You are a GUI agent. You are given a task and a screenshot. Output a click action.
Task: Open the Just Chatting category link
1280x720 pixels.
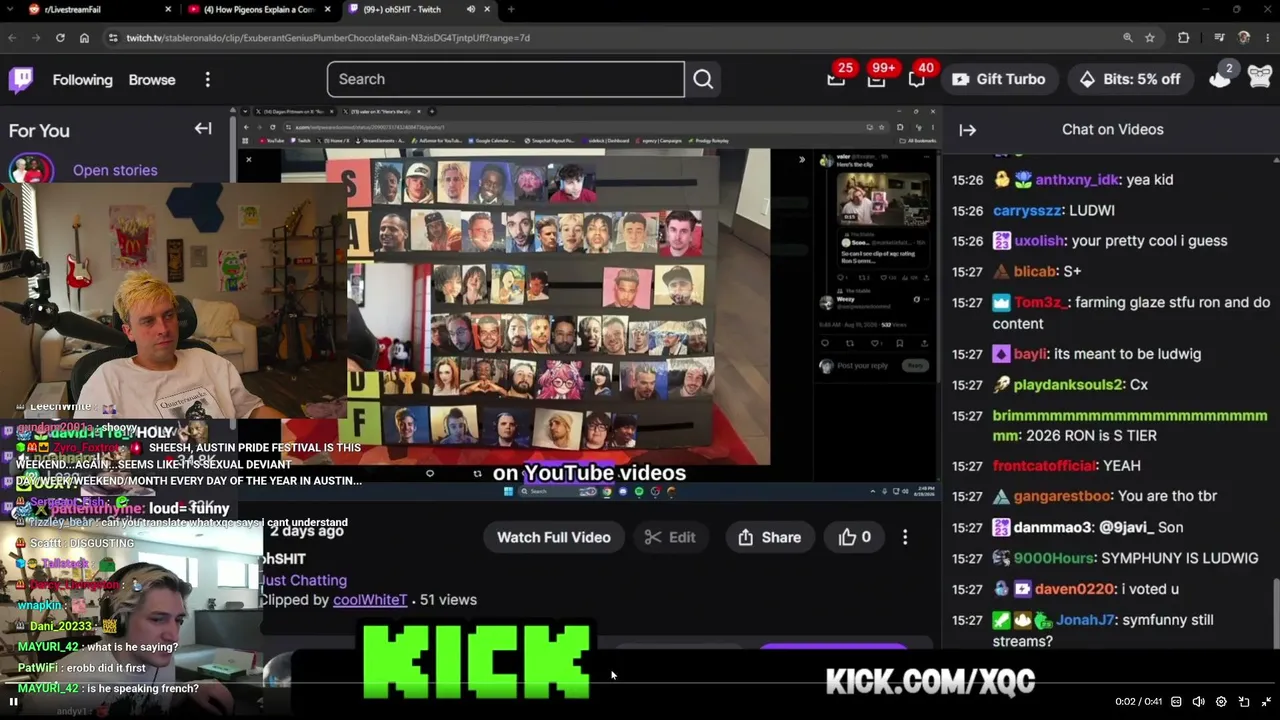303,580
